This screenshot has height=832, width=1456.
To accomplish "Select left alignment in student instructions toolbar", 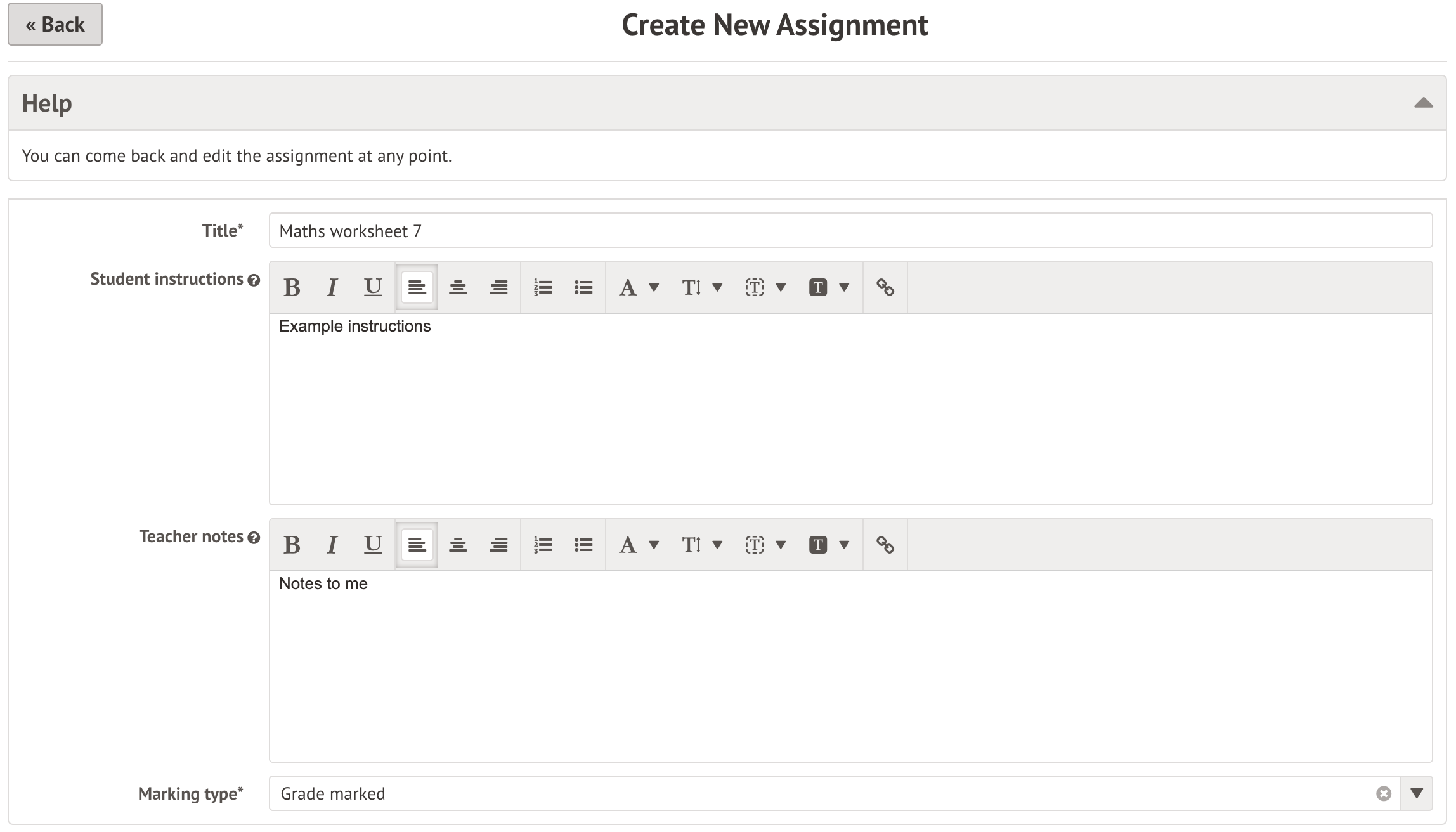I will tap(417, 287).
